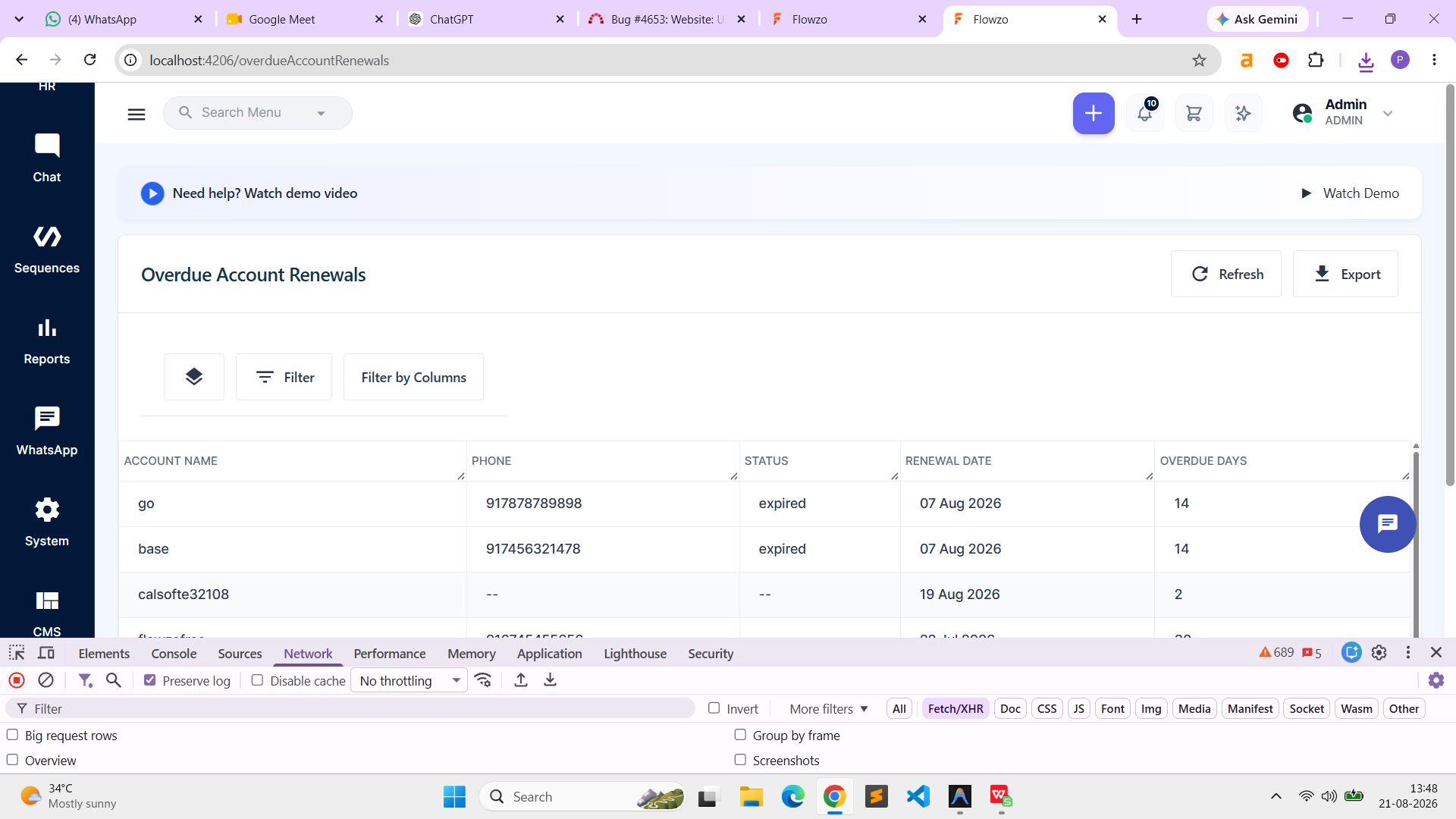Import HAR file upload icon
The height and width of the screenshot is (819, 1456).
click(x=521, y=680)
